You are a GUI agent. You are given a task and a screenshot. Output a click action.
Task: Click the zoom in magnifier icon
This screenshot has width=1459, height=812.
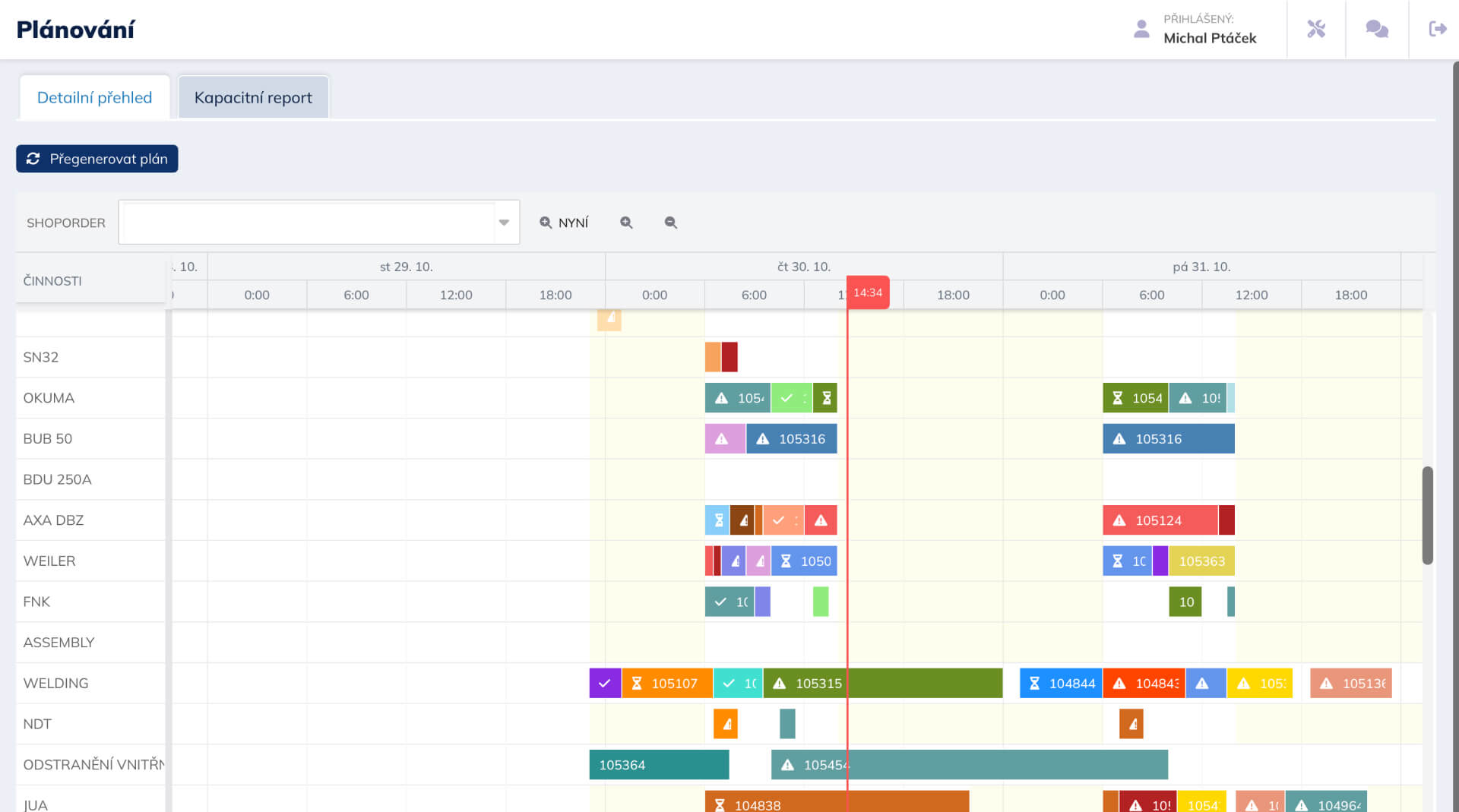626,223
